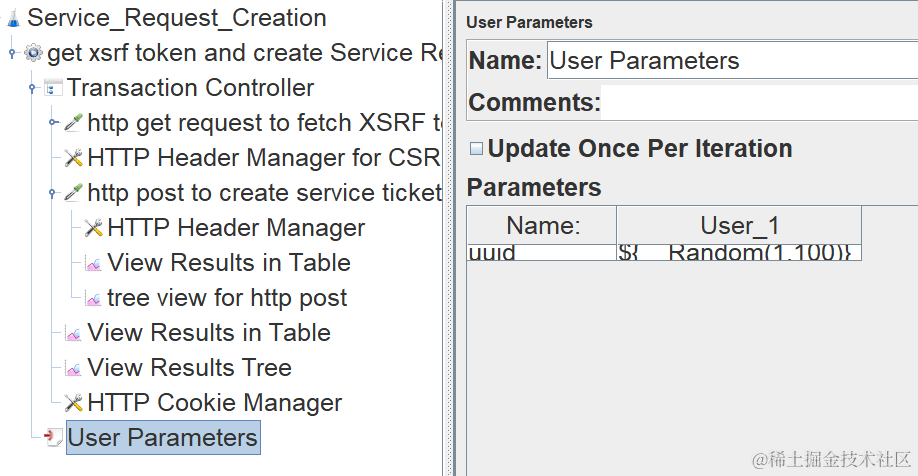Image resolution: width=918 pixels, height=476 pixels.
Task: Click the Comments input field
Action: click(759, 102)
